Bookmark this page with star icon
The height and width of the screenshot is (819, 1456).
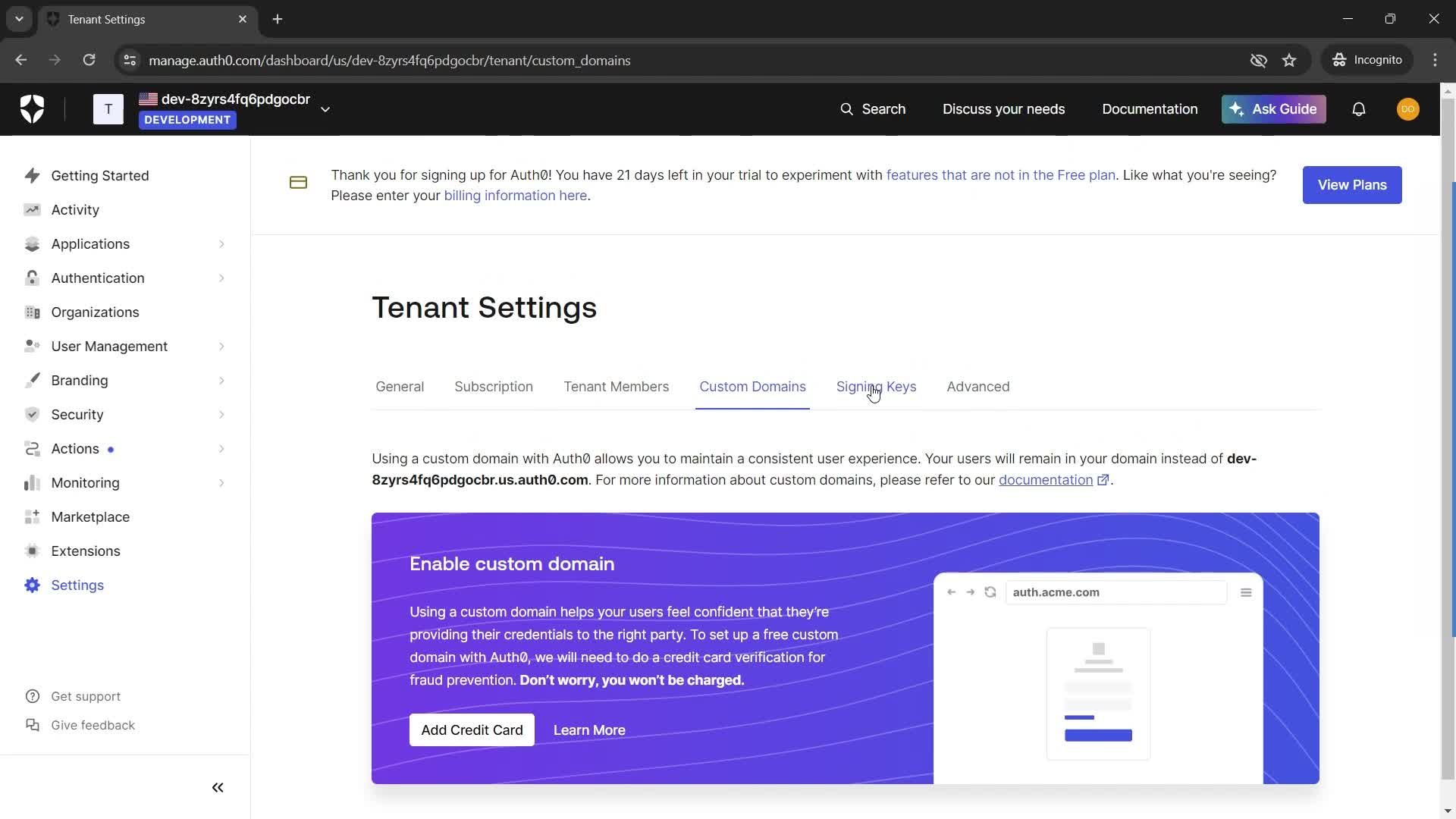(1289, 61)
